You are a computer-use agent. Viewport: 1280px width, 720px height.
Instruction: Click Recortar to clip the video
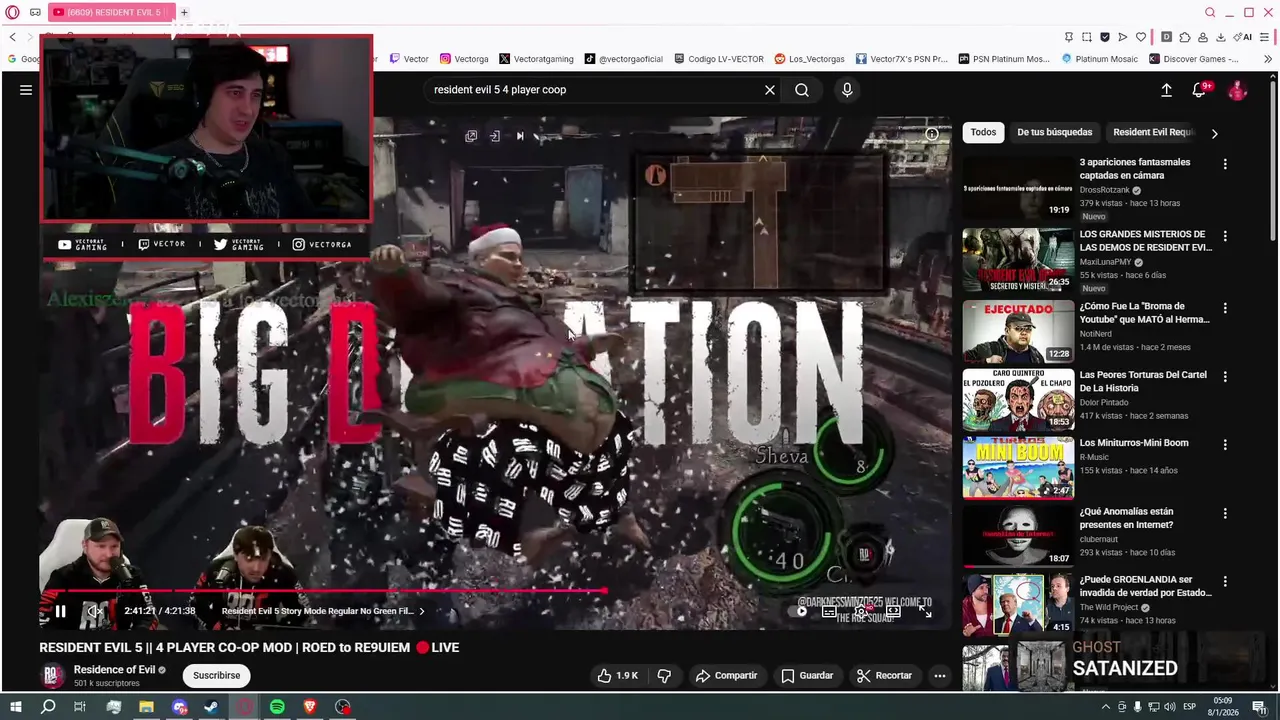point(884,676)
